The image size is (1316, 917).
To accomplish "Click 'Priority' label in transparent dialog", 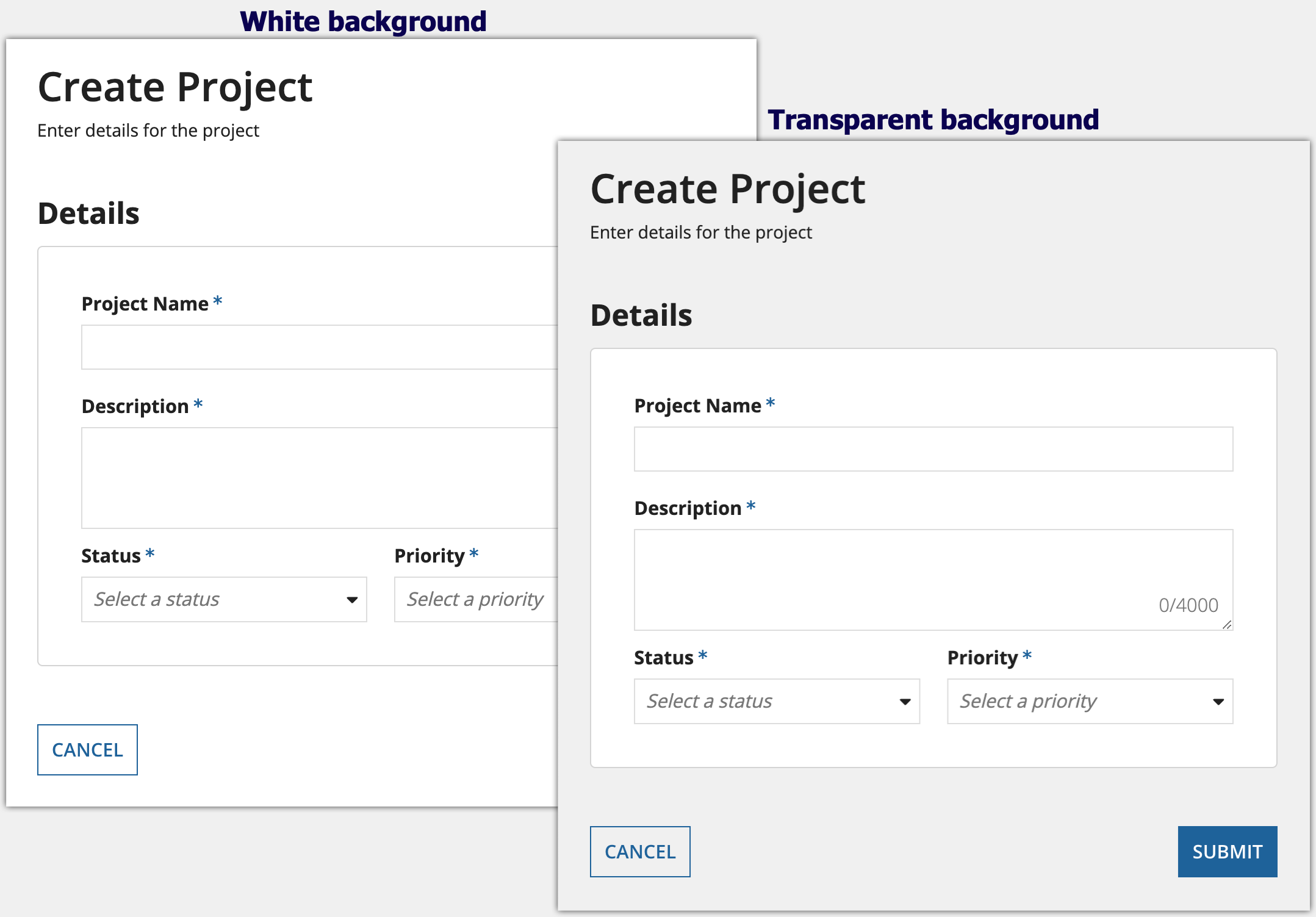I will [983, 658].
